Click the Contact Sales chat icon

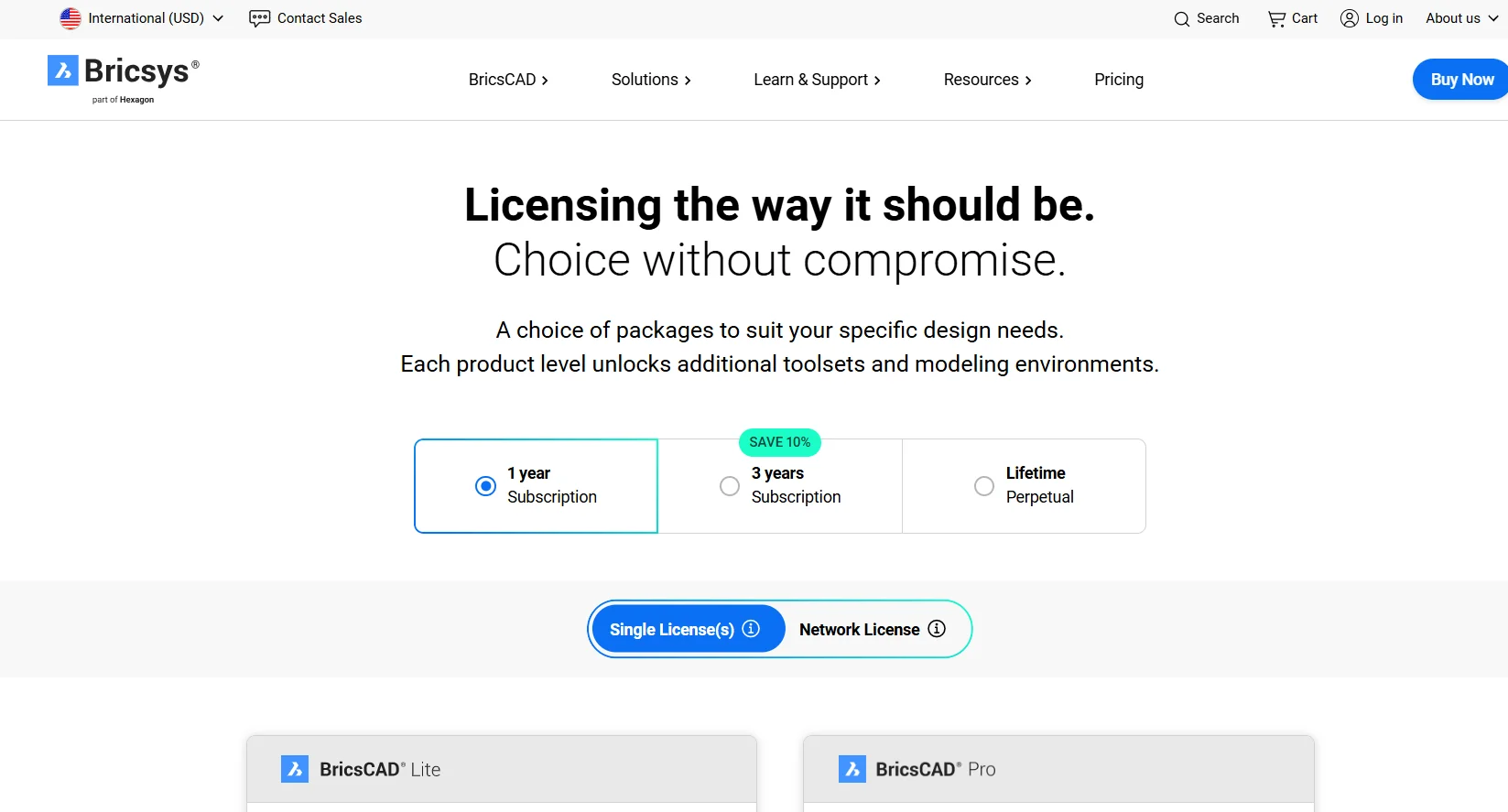pos(260,18)
